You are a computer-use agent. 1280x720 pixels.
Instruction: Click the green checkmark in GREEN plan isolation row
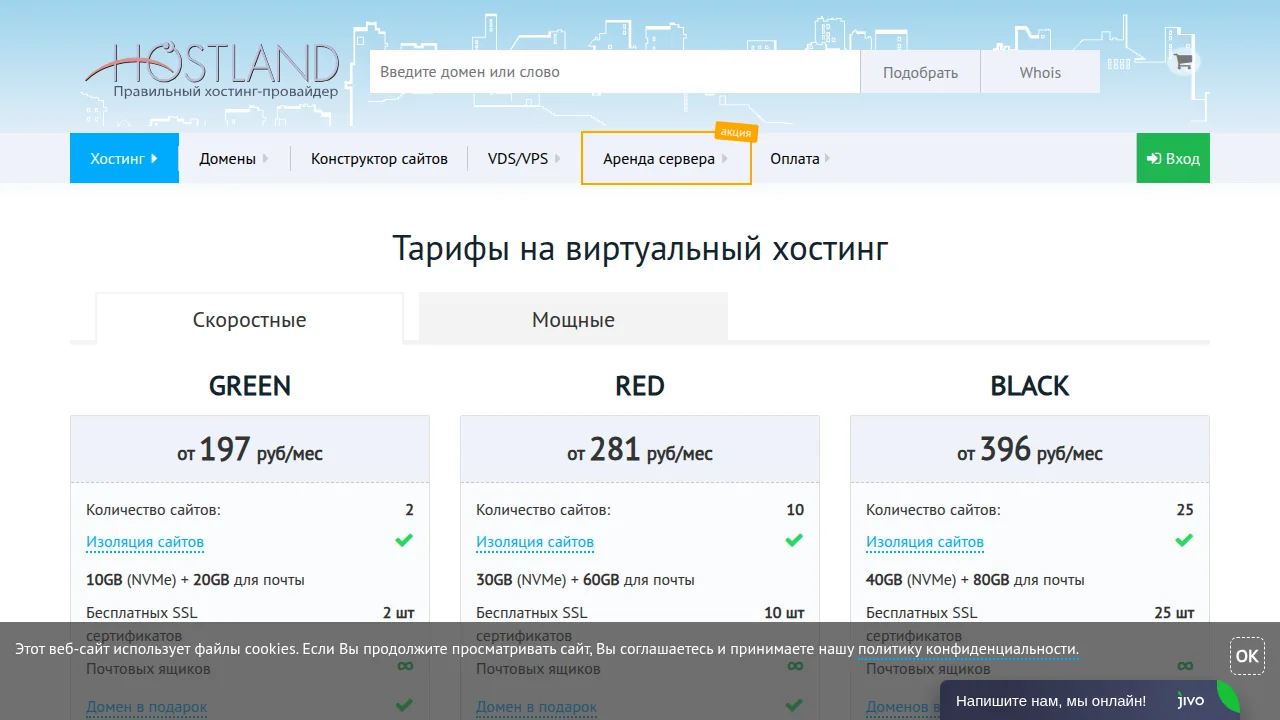(404, 540)
